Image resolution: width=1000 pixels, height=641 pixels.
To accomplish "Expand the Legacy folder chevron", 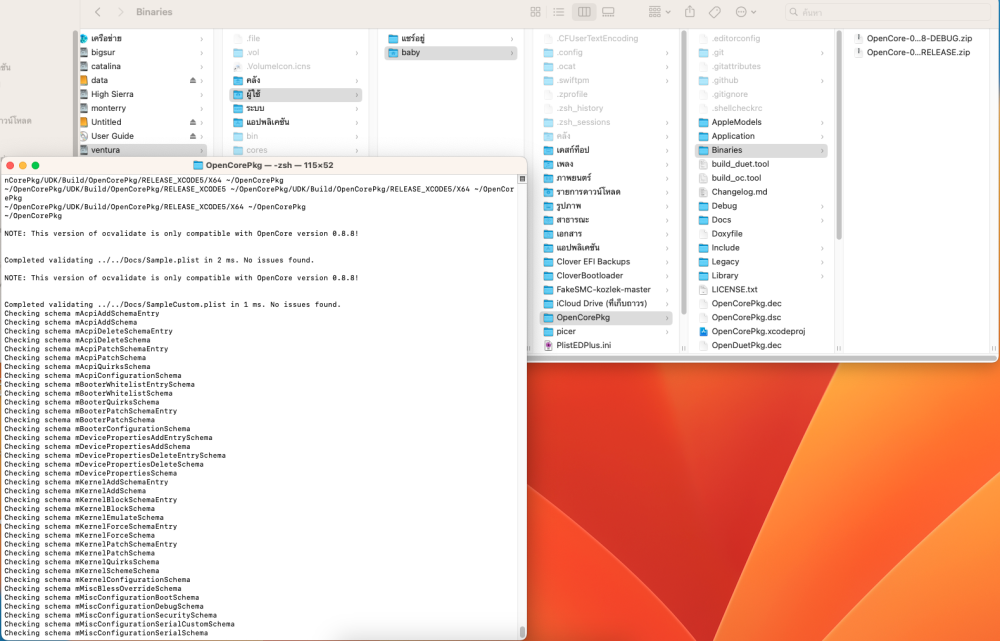I will pos(821,262).
